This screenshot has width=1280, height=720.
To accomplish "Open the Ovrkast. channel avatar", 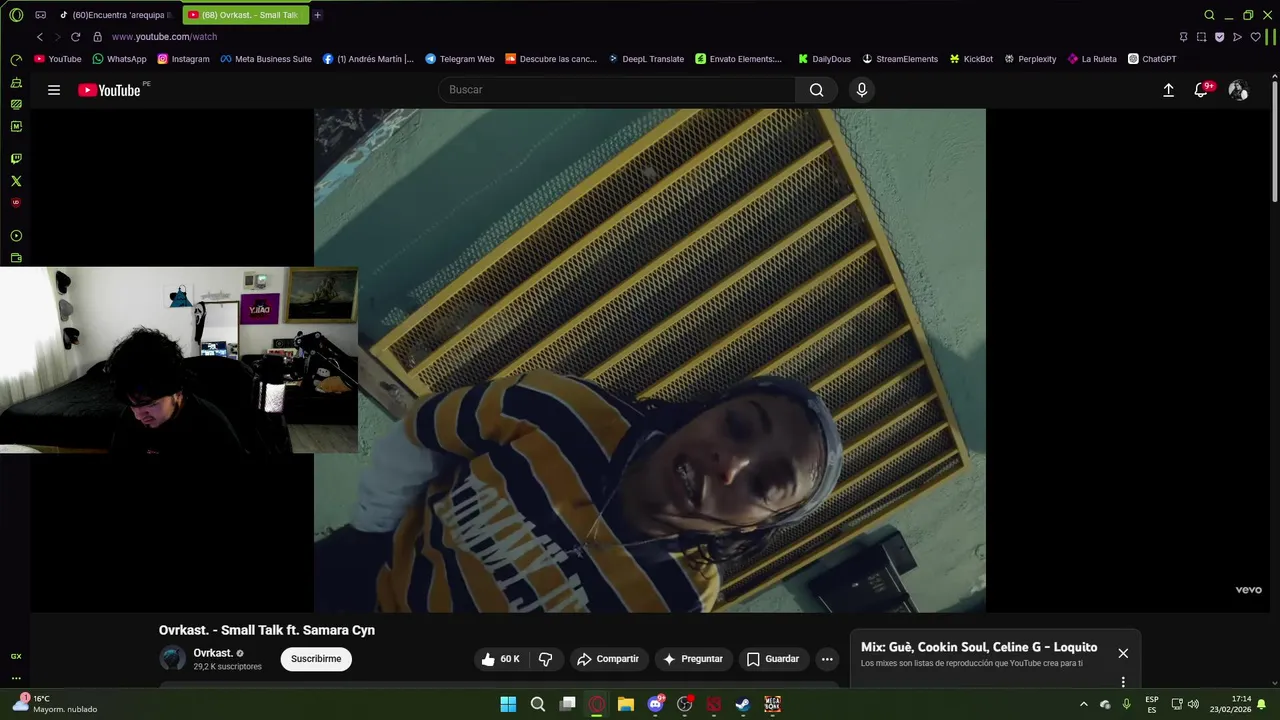I will pos(173,659).
